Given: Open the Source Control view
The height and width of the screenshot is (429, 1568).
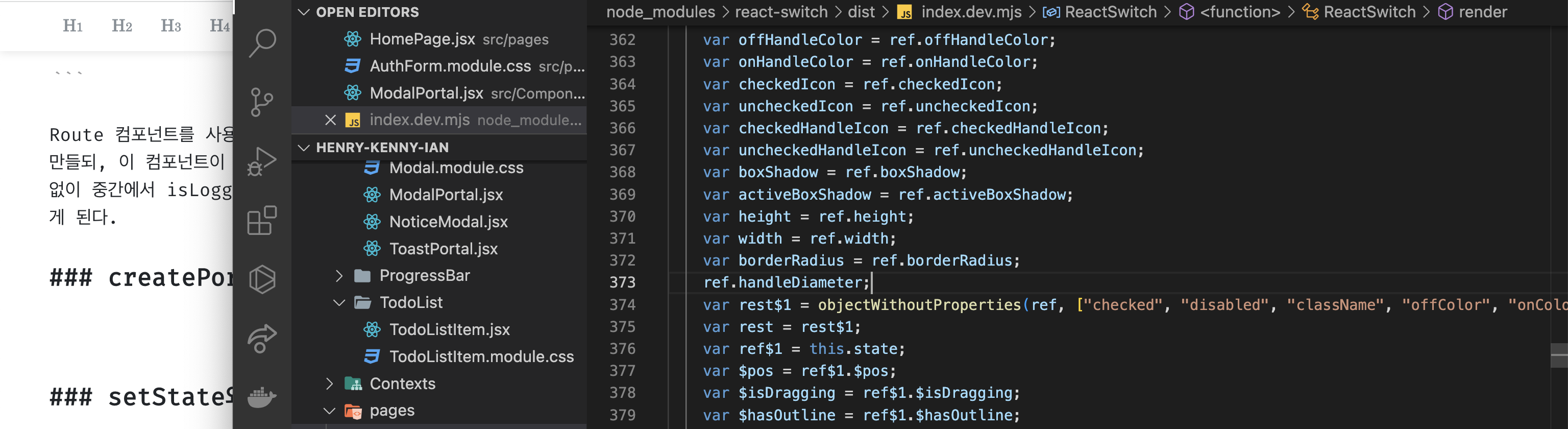Looking at the screenshot, I should (262, 102).
